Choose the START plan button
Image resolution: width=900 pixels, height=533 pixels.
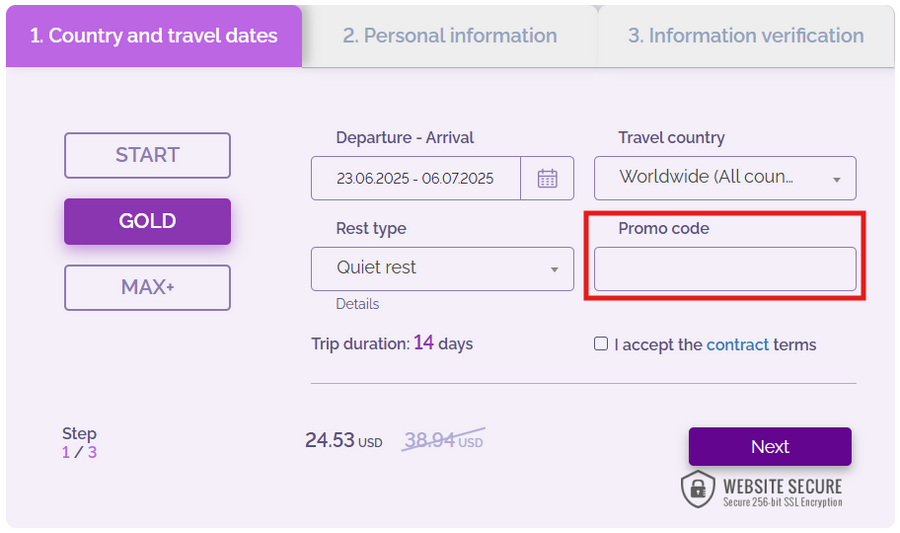(x=147, y=155)
